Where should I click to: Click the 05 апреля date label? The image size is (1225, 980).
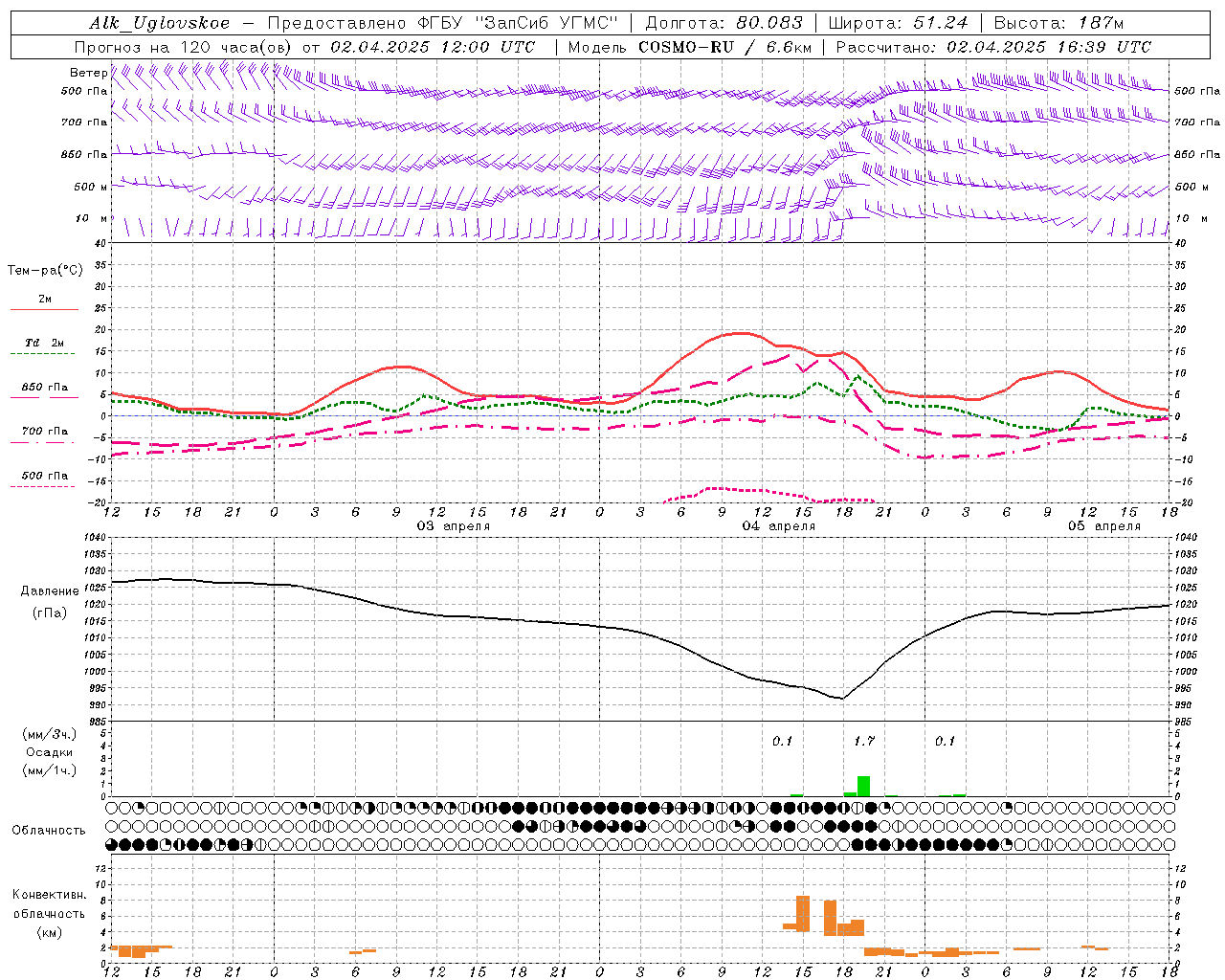[x=1104, y=526]
